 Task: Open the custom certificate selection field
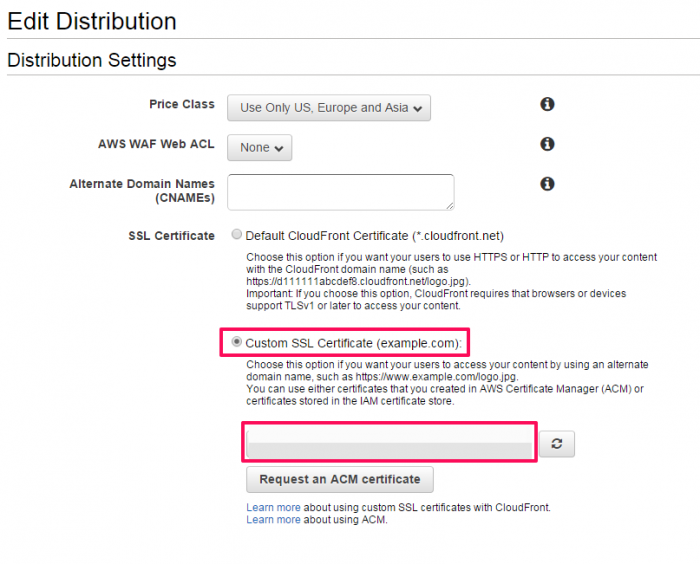point(390,442)
